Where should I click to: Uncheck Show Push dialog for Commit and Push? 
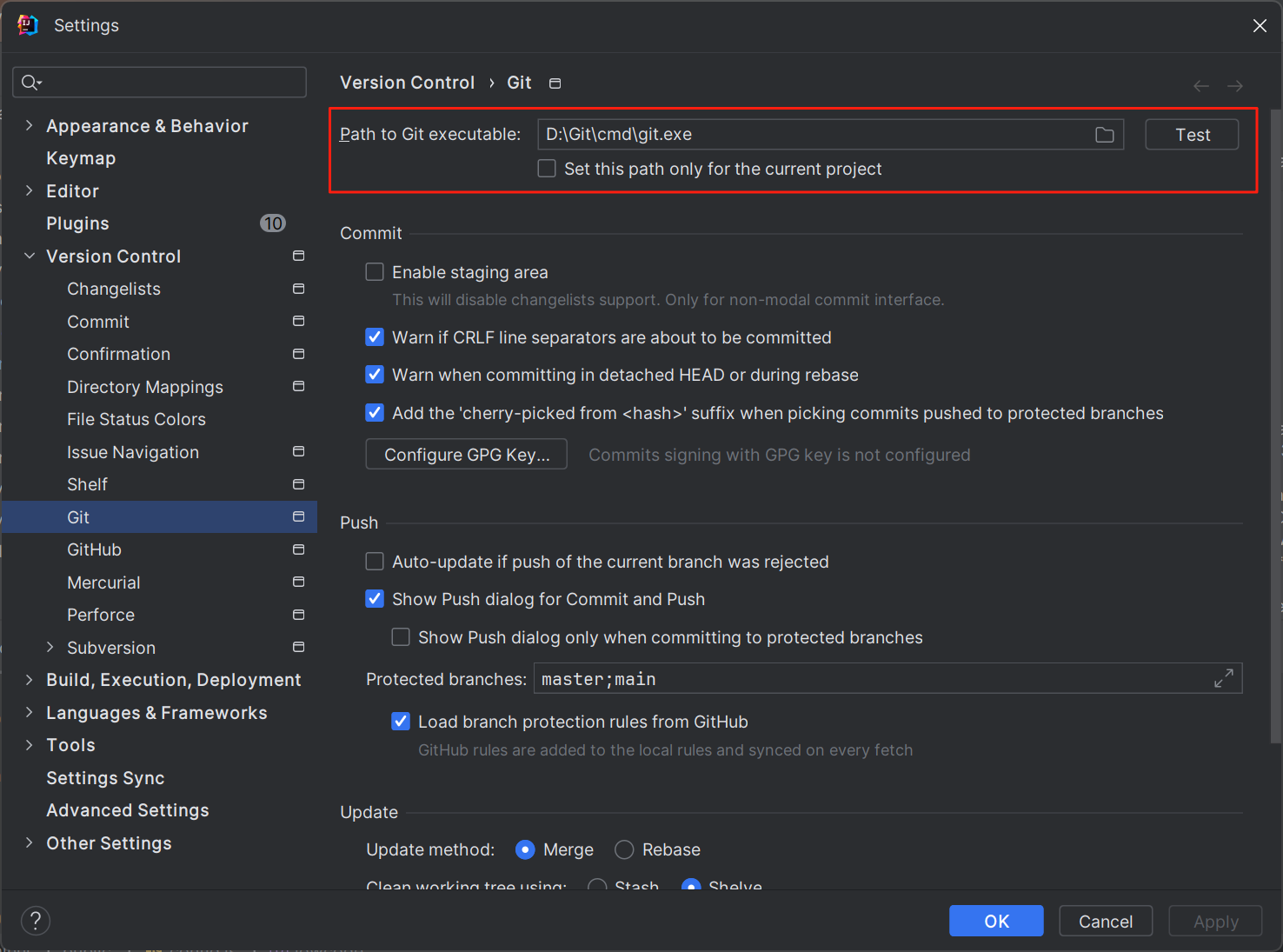coord(375,599)
